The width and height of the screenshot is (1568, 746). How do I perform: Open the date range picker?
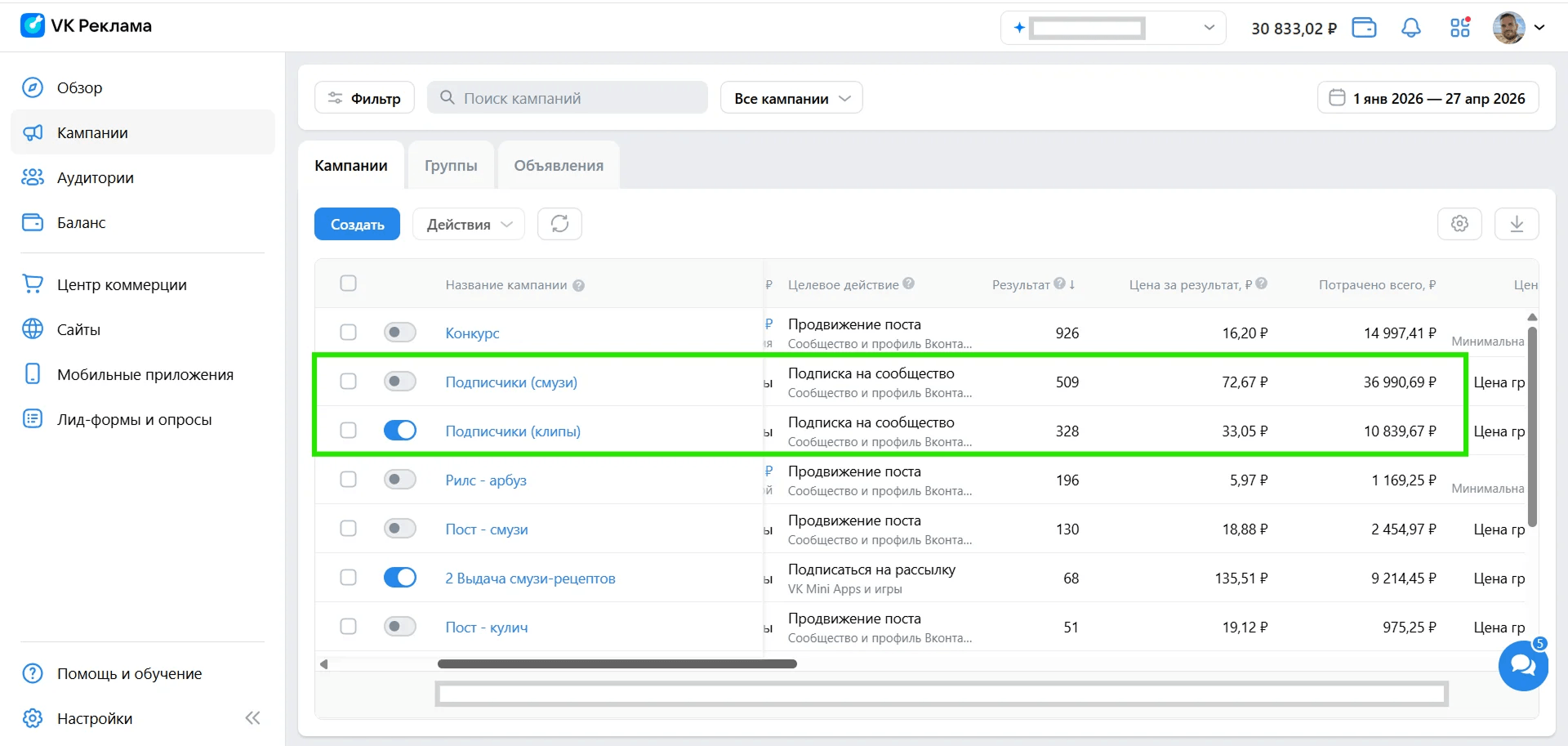click(1428, 98)
